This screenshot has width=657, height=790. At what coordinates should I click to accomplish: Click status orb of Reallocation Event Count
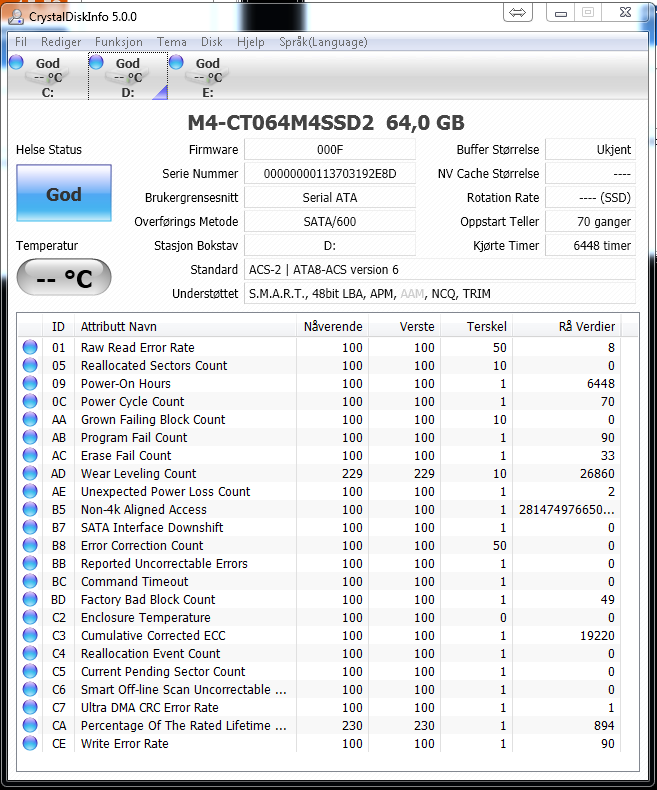[30, 653]
